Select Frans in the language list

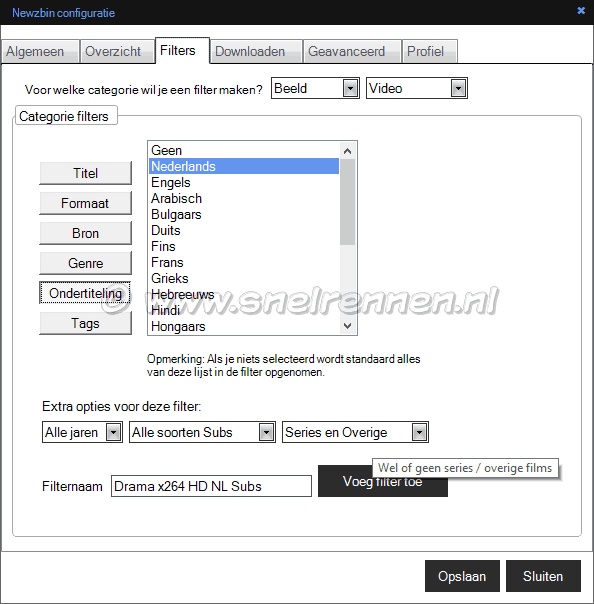click(244, 262)
